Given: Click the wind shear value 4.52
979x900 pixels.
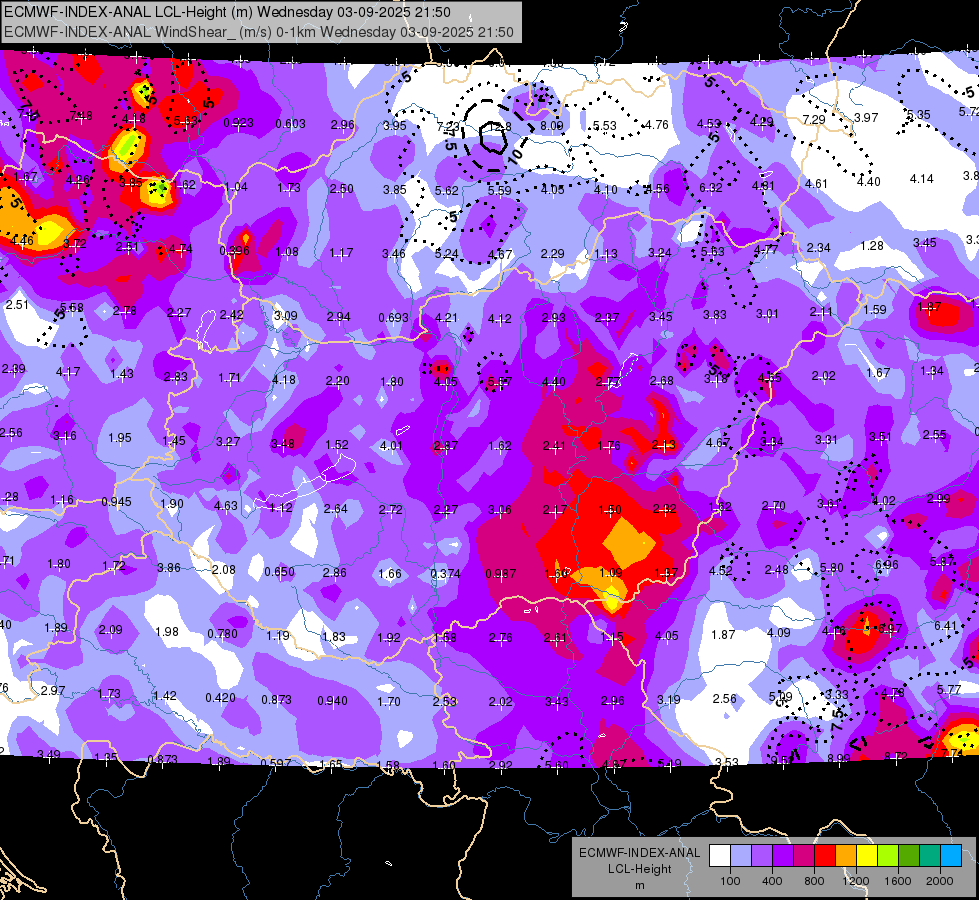Looking at the screenshot, I should [x=721, y=570].
